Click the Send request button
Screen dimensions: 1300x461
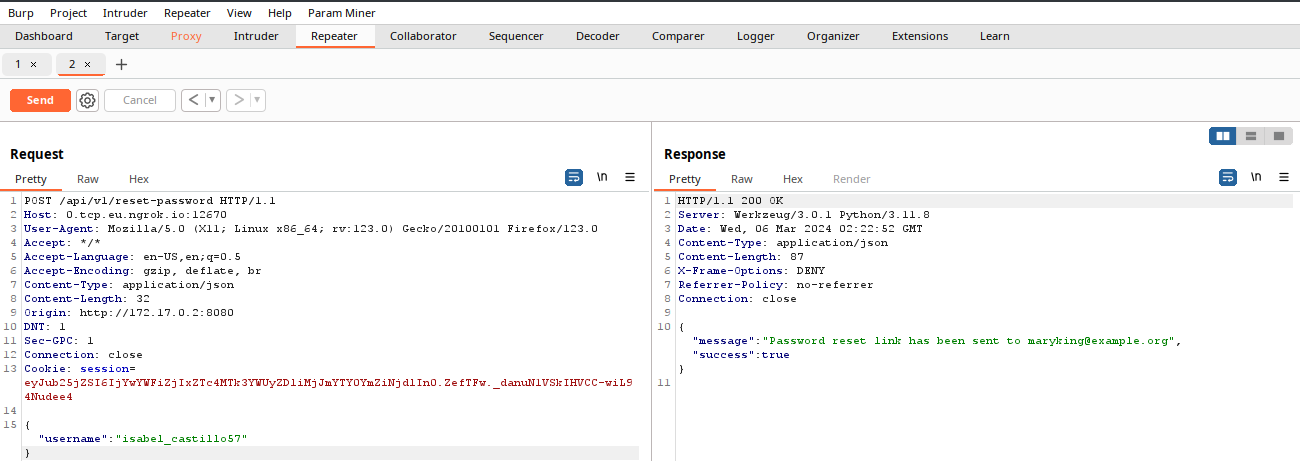40,100
